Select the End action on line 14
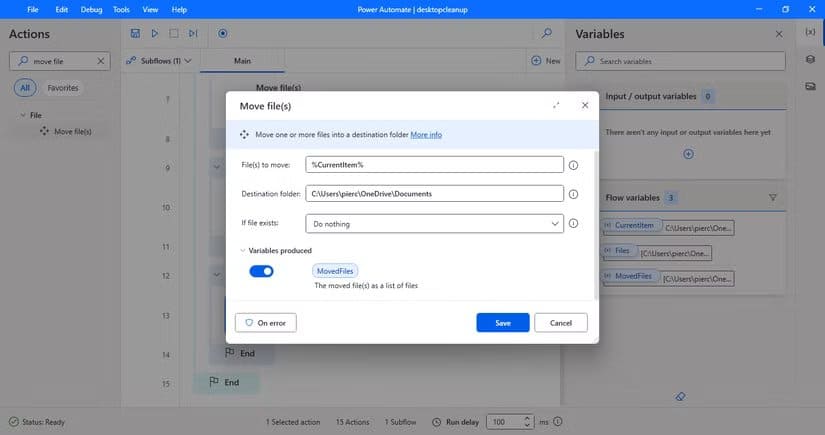825x435 pixels. pos(240,353)
